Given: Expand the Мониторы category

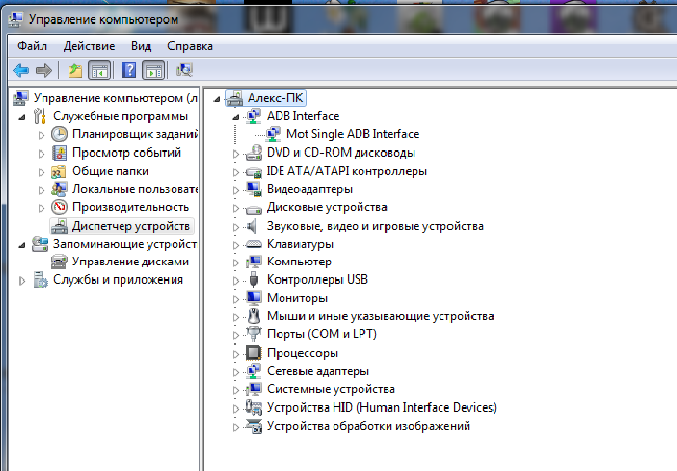Looking at the screenshot, I should (x=236, y=299).
